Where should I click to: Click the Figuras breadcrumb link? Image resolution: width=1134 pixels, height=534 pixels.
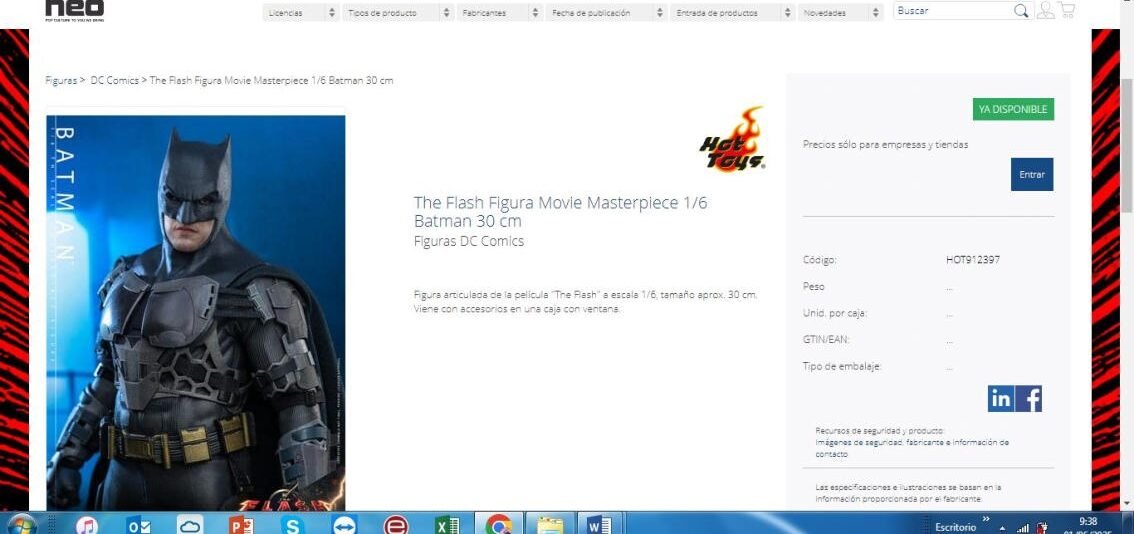[x=61, y=80]
